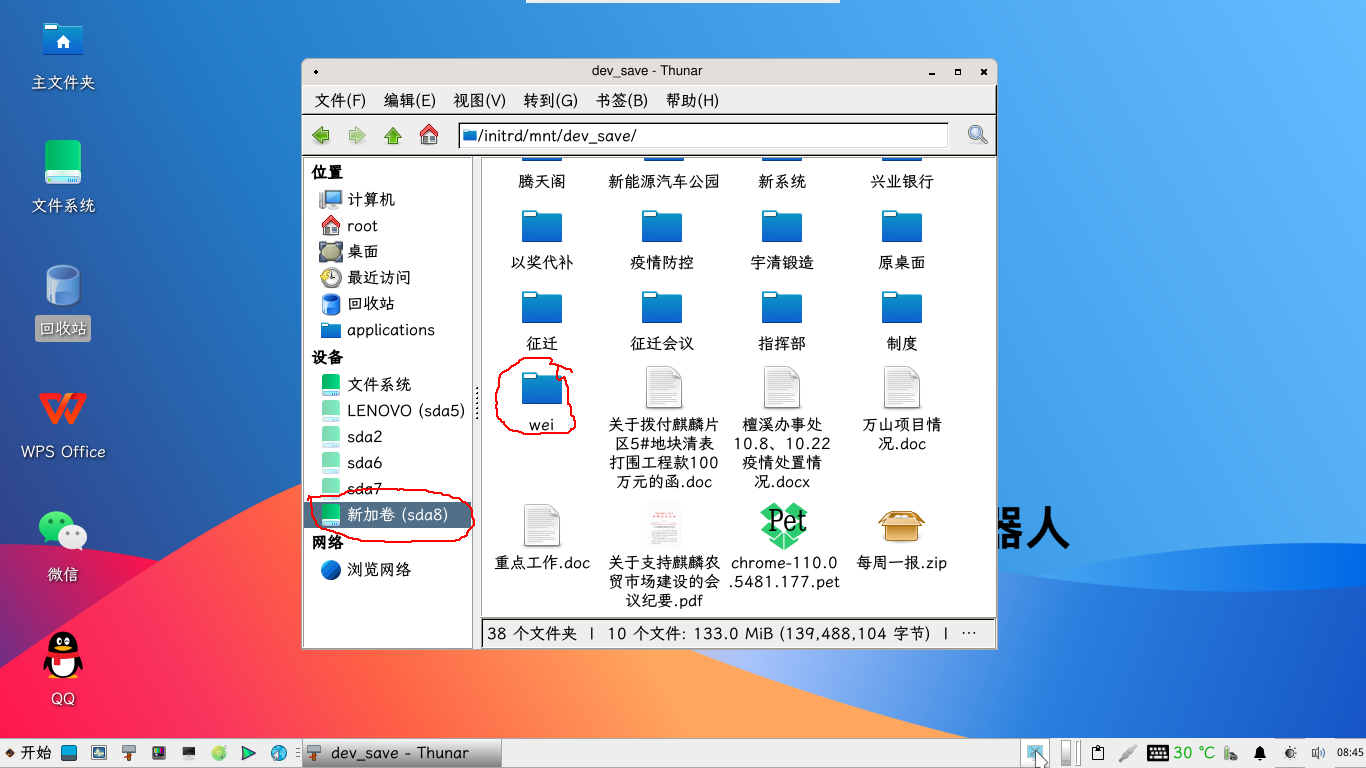Select the 指挥部 folder
The width and height of the screenshot is (1366, 768).
coord(782,321)
